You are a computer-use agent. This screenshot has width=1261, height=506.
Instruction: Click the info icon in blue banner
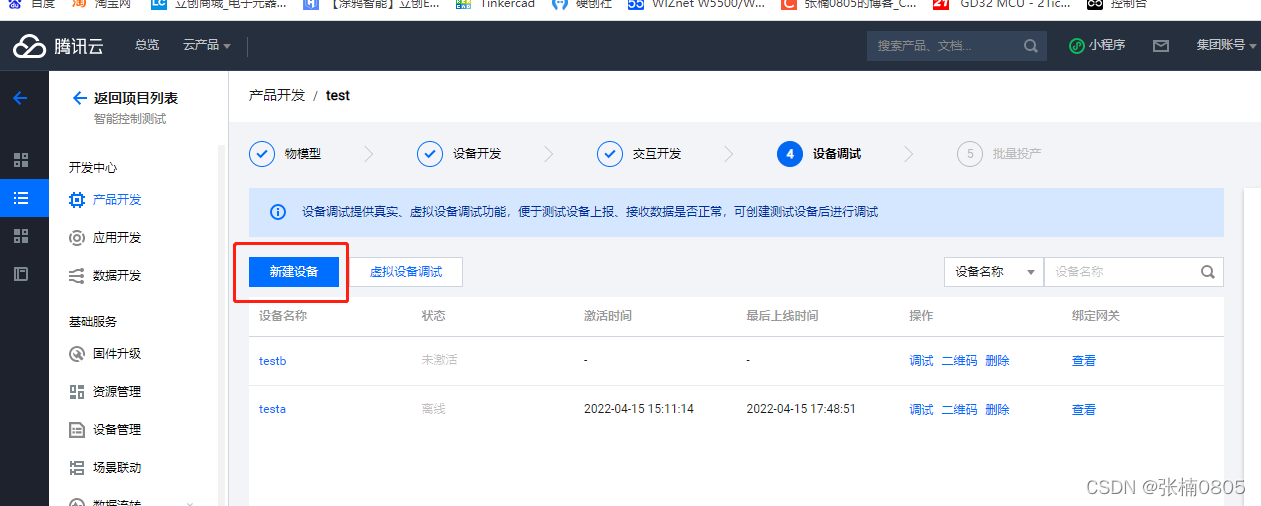tap(278, 212)
